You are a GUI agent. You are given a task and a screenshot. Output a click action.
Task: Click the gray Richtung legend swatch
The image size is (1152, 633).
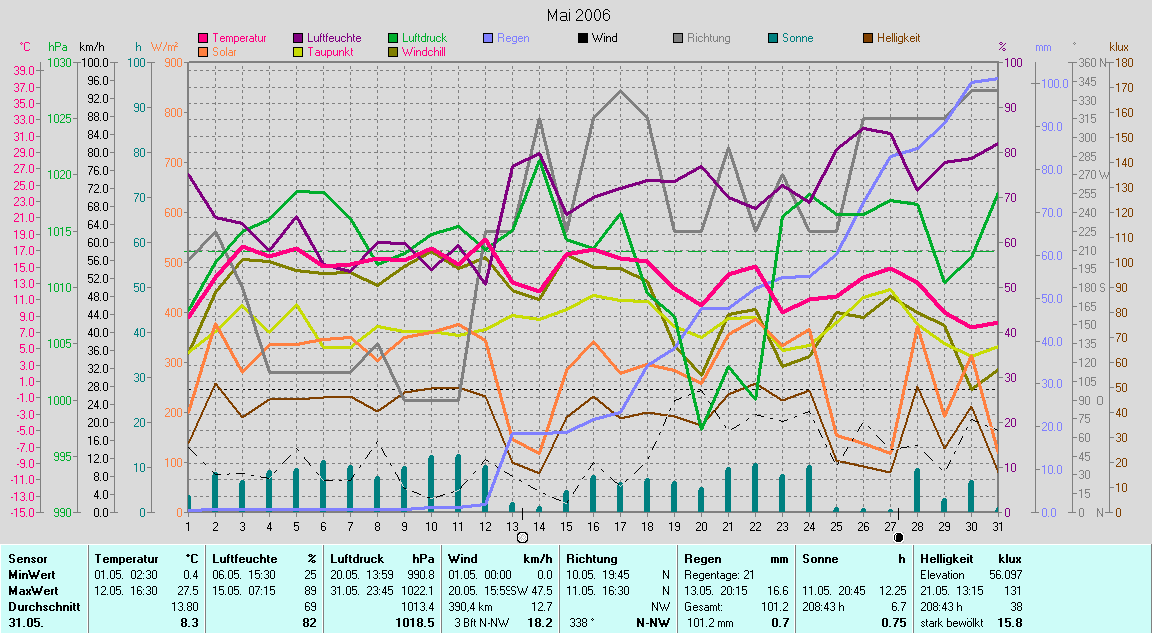677,38
